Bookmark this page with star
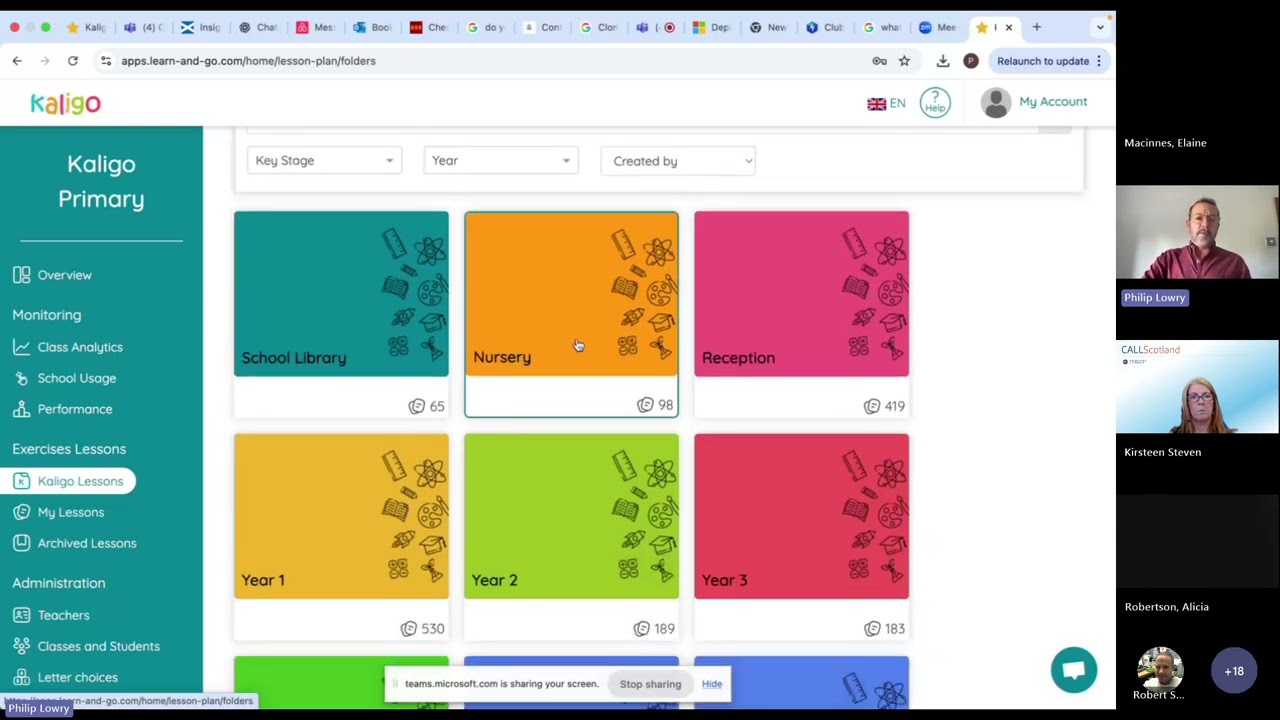This screenshot has width=1280, height=720. 904,61
